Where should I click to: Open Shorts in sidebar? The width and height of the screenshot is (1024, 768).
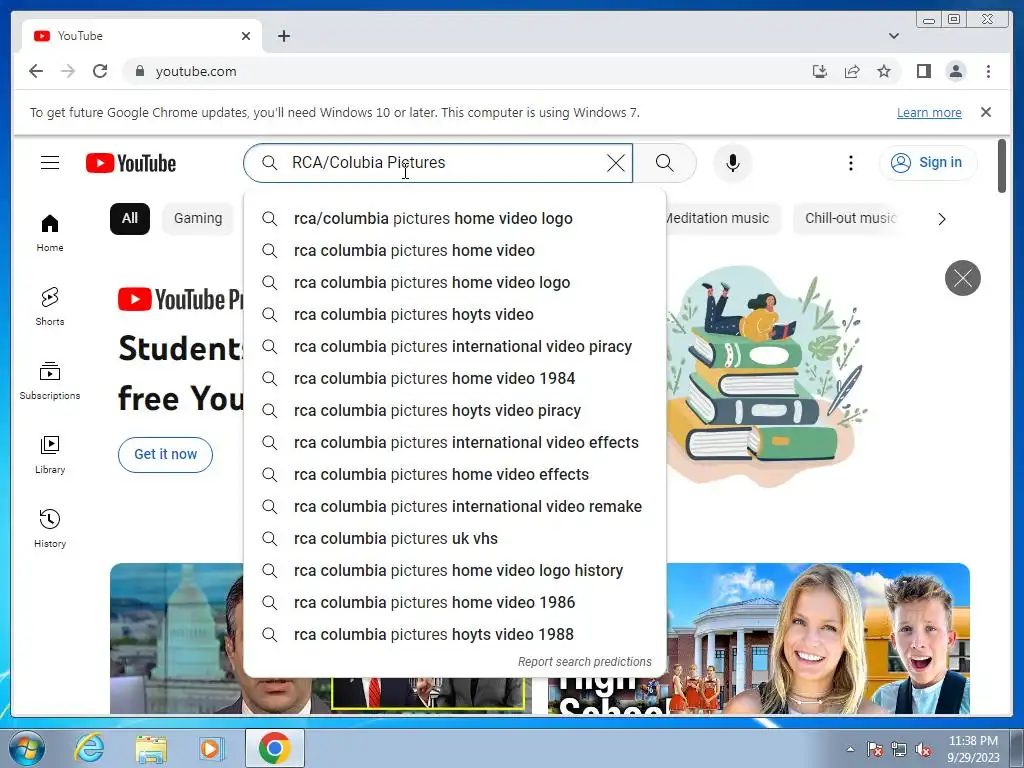point(50,306)
